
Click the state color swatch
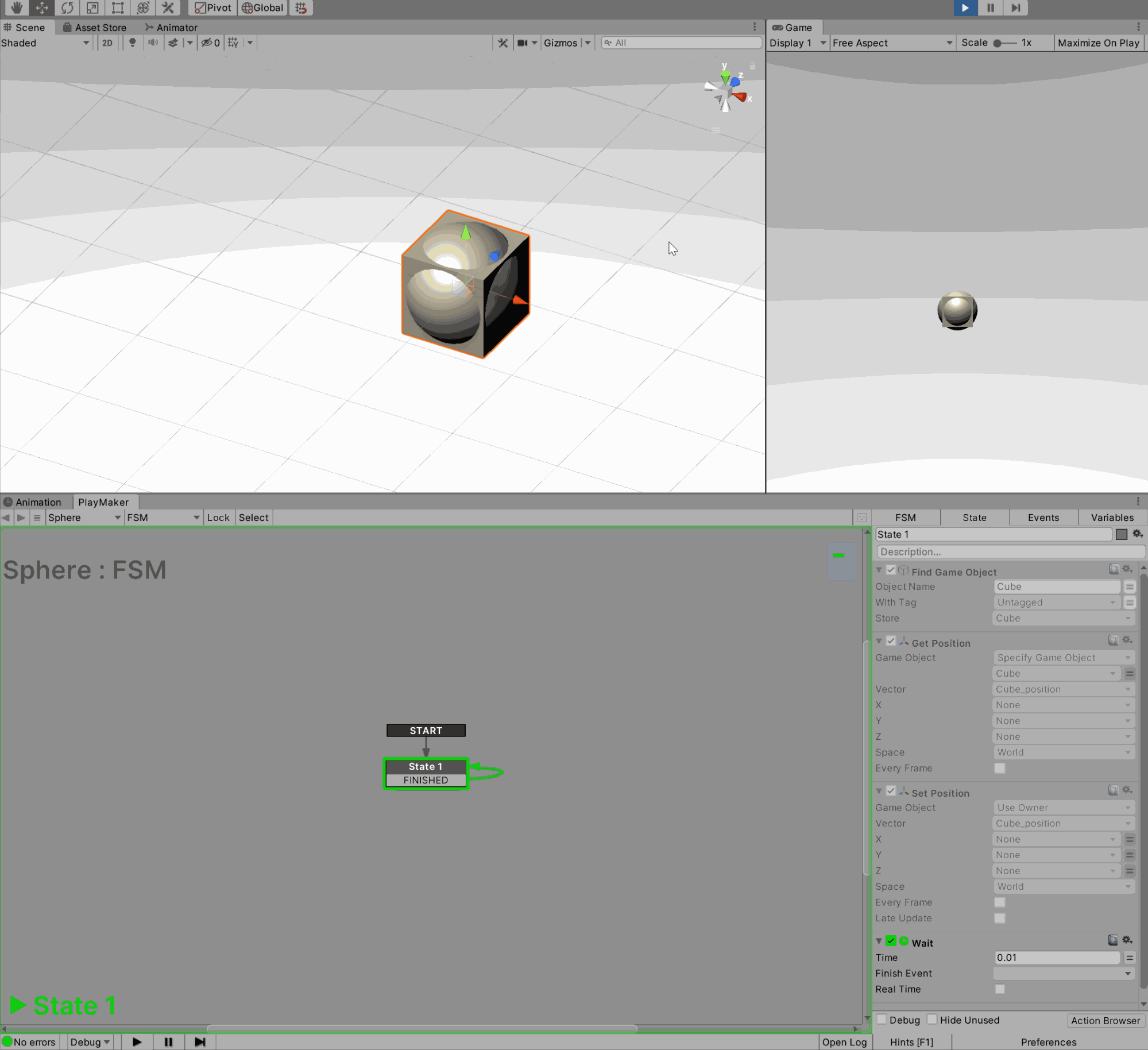(x=1121, y=534)
